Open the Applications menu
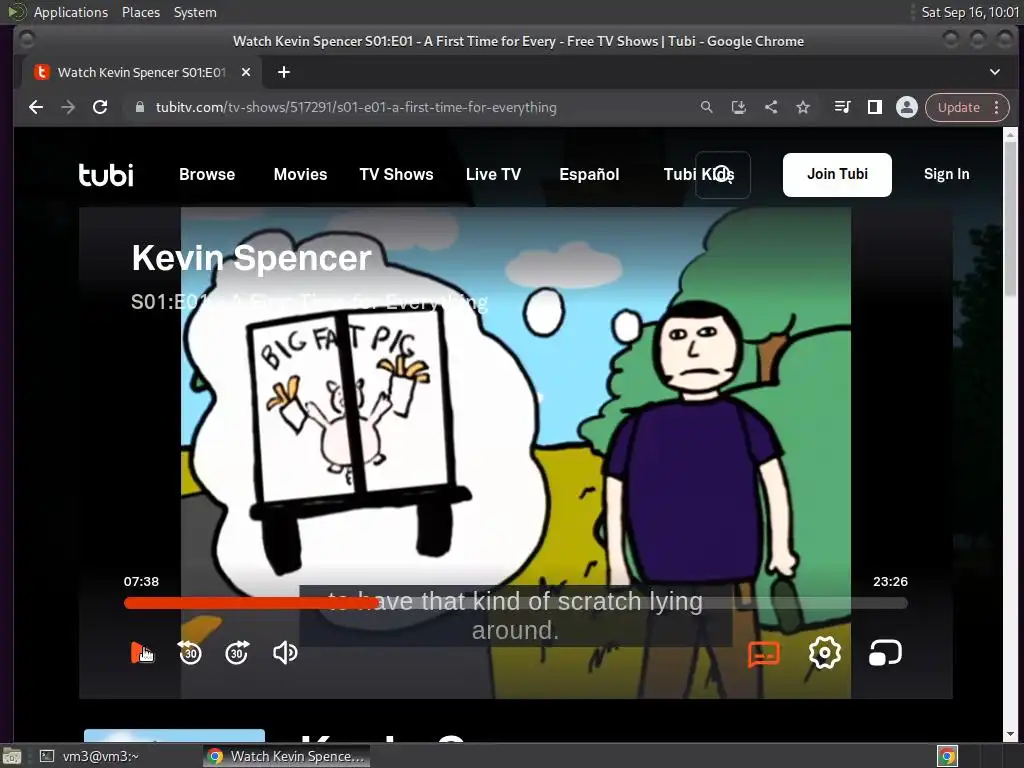 71,12
